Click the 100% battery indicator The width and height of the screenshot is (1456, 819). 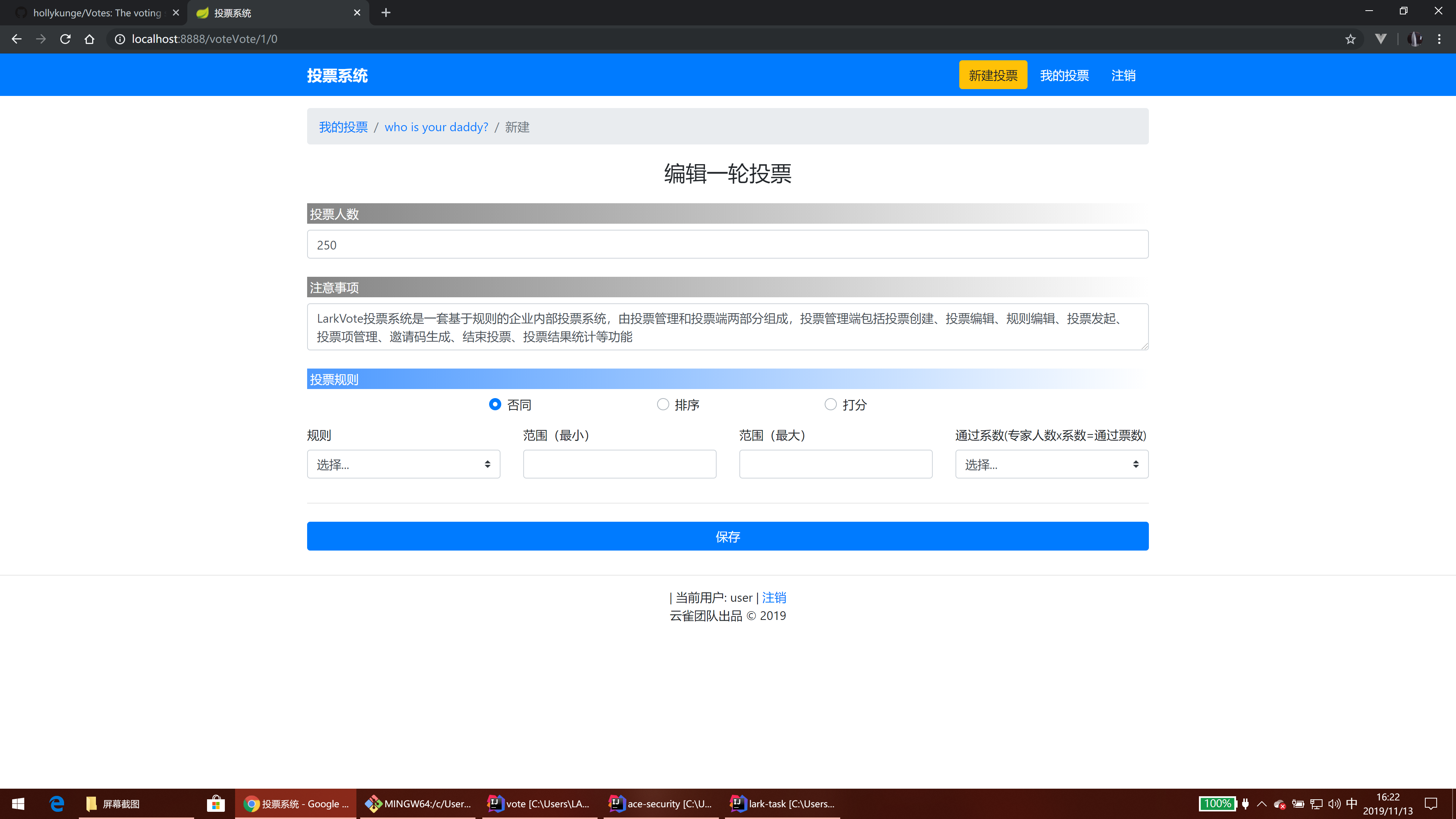1218,803
